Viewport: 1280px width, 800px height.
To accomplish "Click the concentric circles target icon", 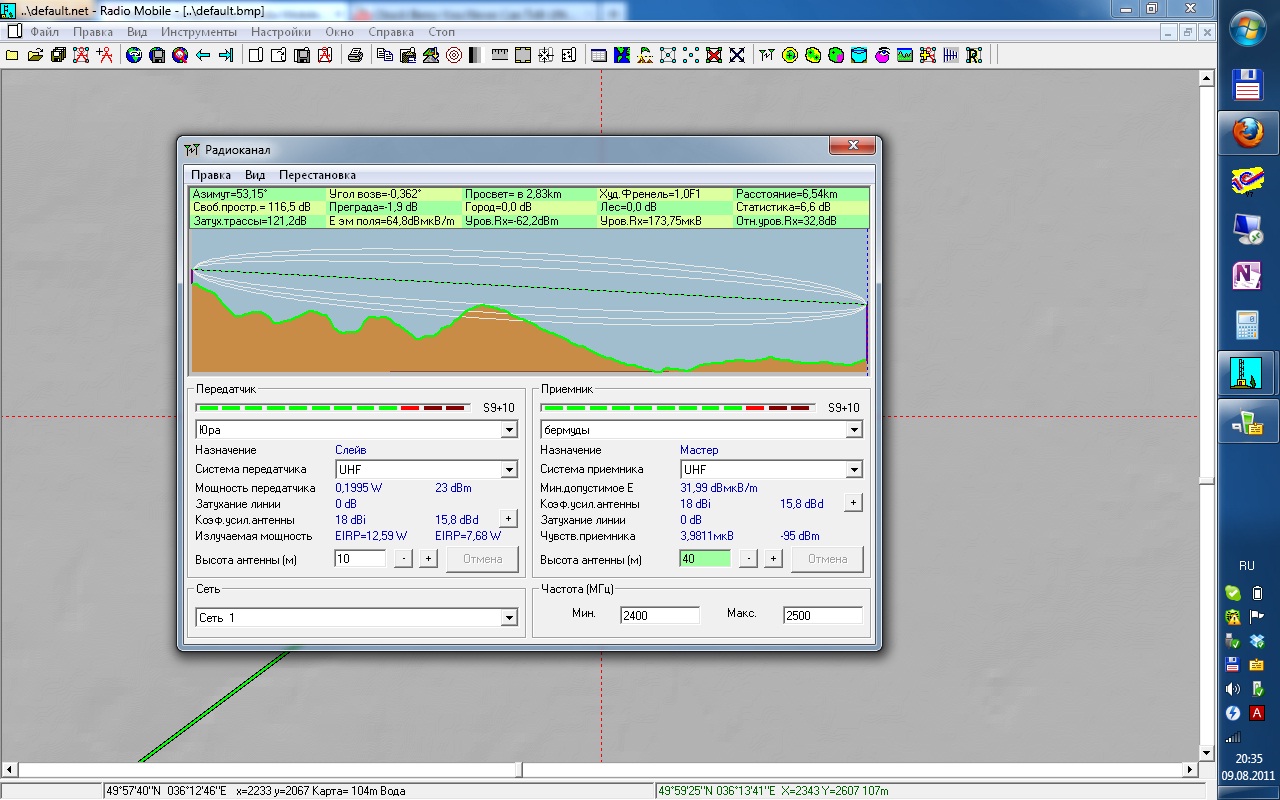I will tap(453, 56).
